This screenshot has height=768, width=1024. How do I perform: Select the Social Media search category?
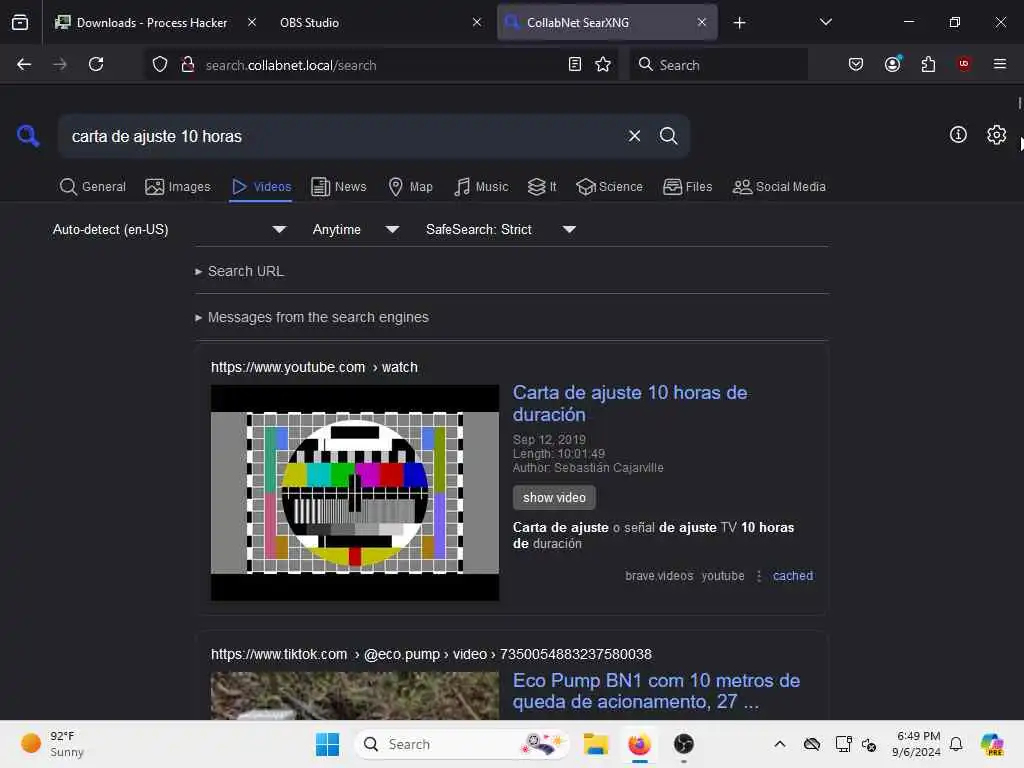pyautogui.click(x=778, y=187)
